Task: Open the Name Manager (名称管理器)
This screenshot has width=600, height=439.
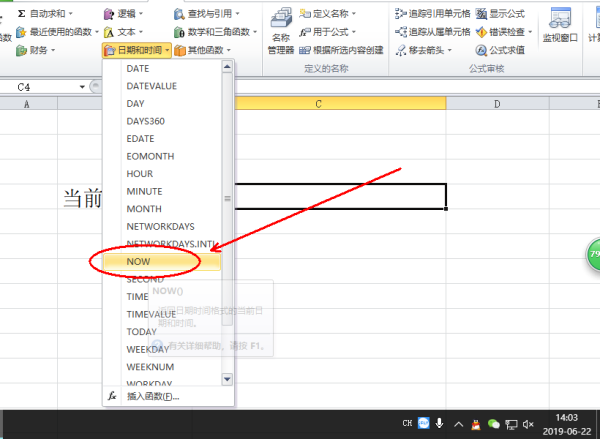Action: click(281, 36)
